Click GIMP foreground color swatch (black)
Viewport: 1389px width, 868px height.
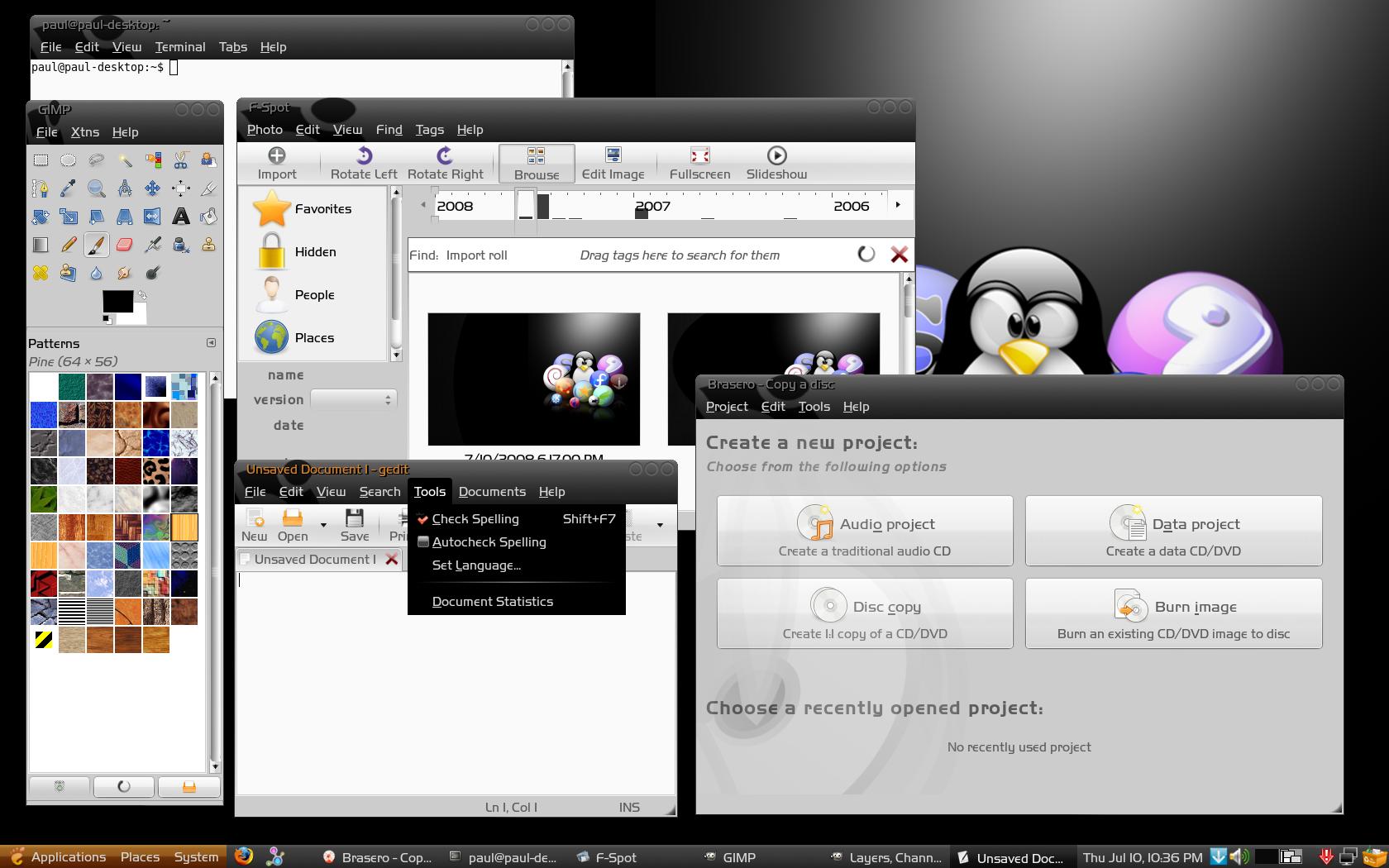pos(117,301)
